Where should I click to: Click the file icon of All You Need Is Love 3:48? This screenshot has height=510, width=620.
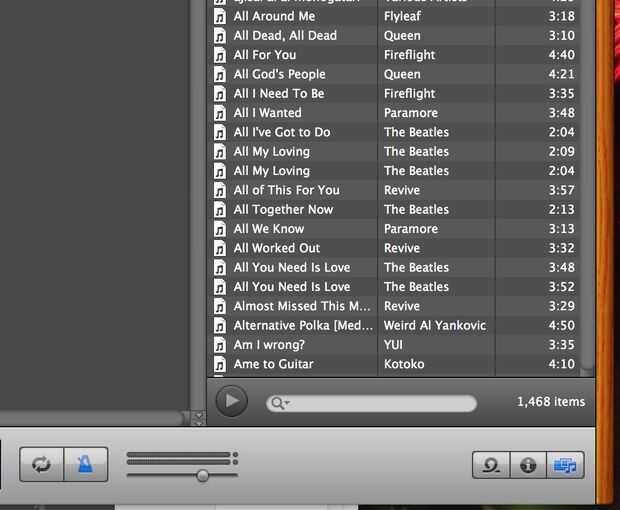point(220,268)
